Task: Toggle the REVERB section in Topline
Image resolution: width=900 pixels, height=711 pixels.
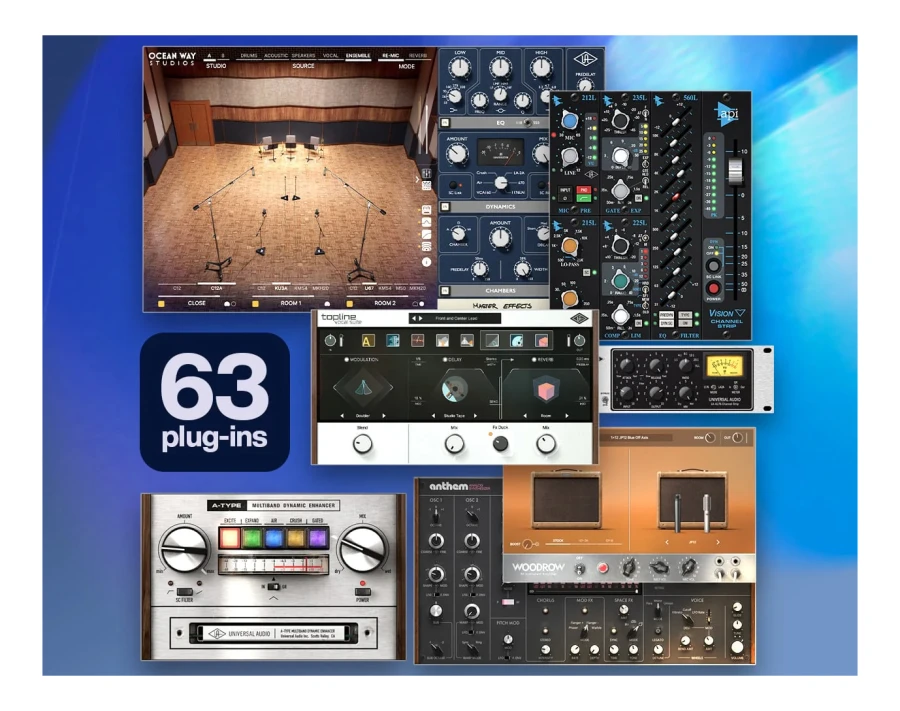Action: click(x=534, y=359)
